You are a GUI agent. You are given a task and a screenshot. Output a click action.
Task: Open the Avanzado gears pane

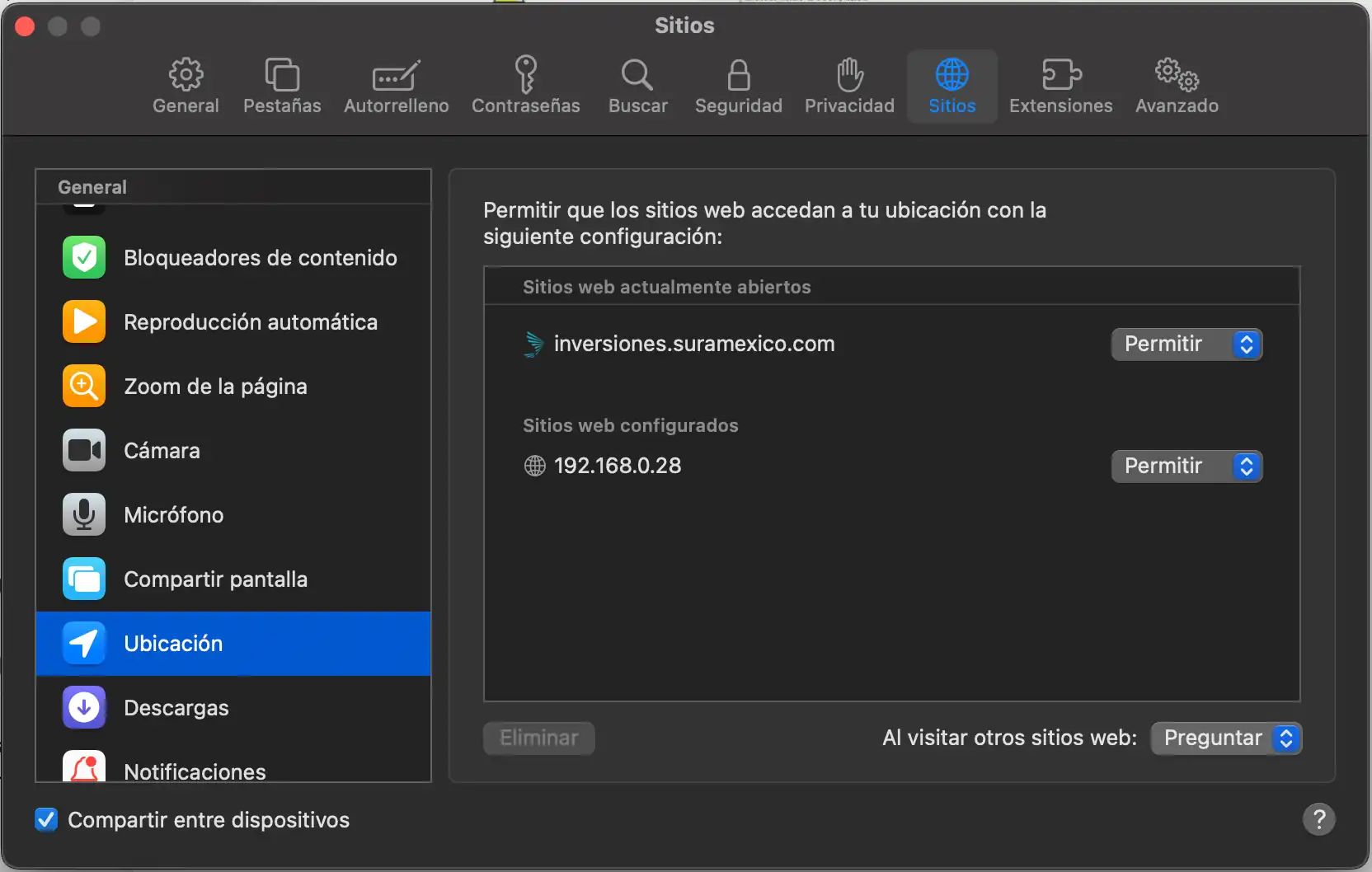pos(1177,86)
